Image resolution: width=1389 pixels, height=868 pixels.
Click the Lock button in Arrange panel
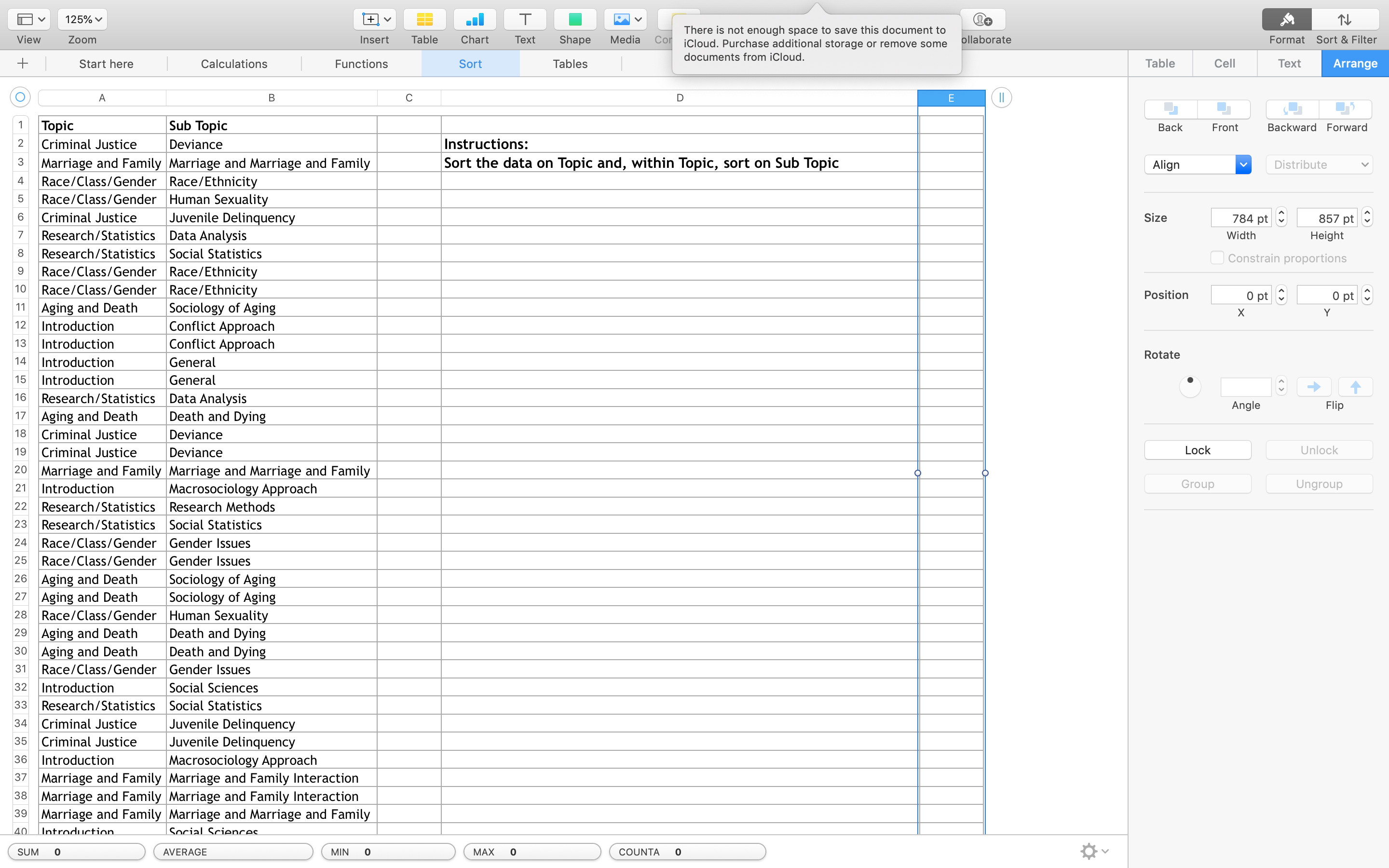point(1198,449)
